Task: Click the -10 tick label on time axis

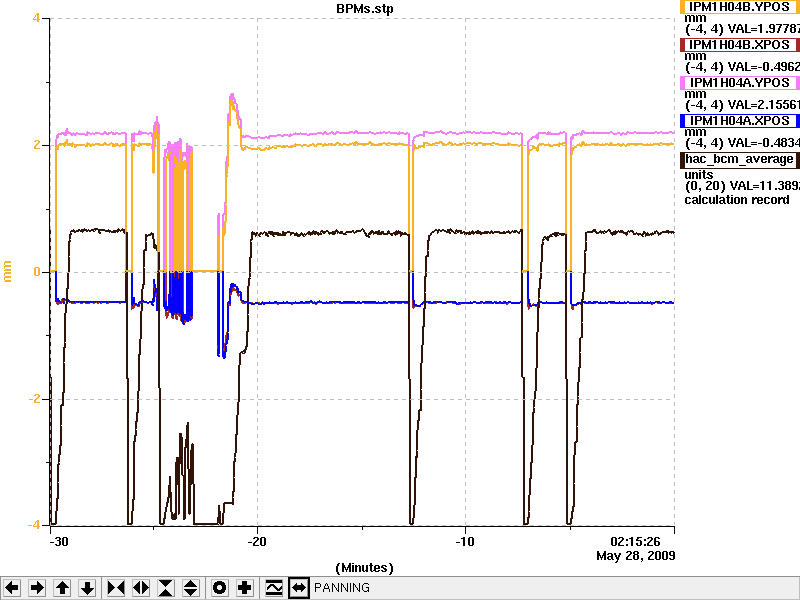Action: click(x=464, y=541)
